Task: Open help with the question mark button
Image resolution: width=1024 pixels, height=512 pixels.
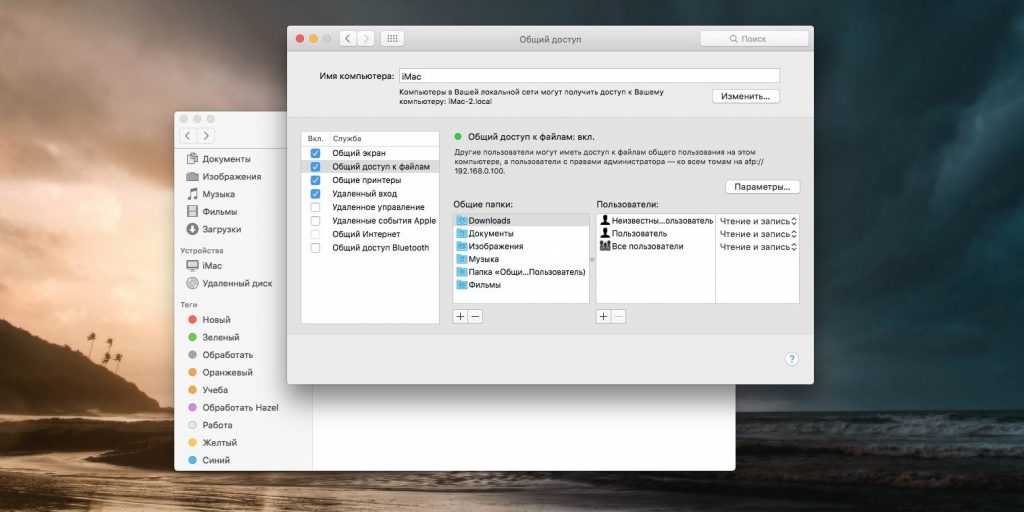Action: pos(791,359)
